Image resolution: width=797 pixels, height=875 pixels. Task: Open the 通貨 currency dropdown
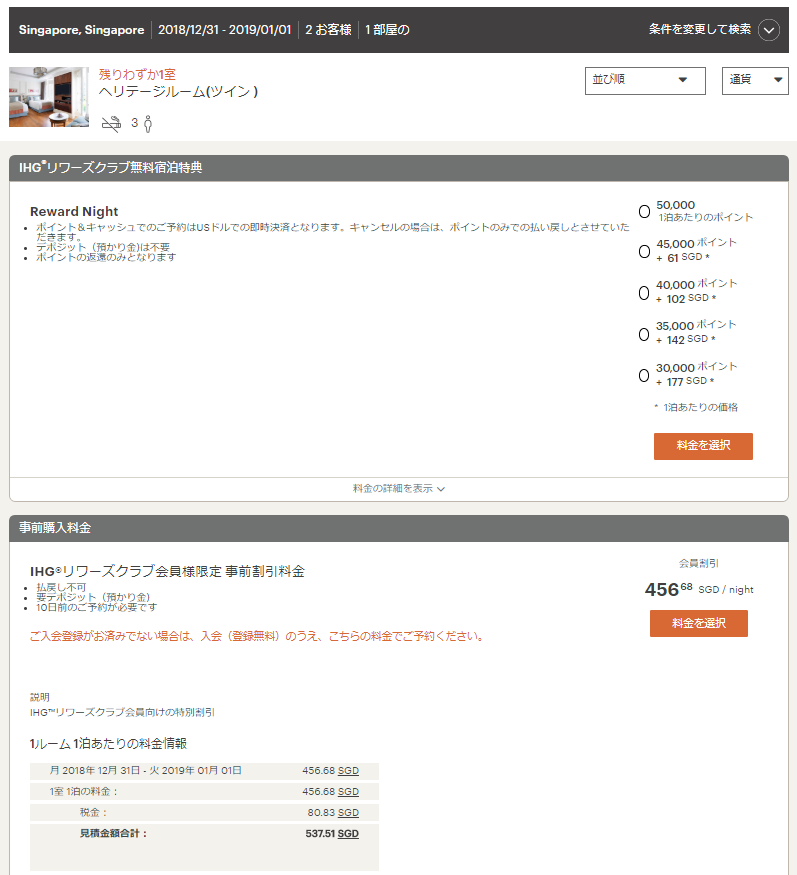tap(755, 80)
